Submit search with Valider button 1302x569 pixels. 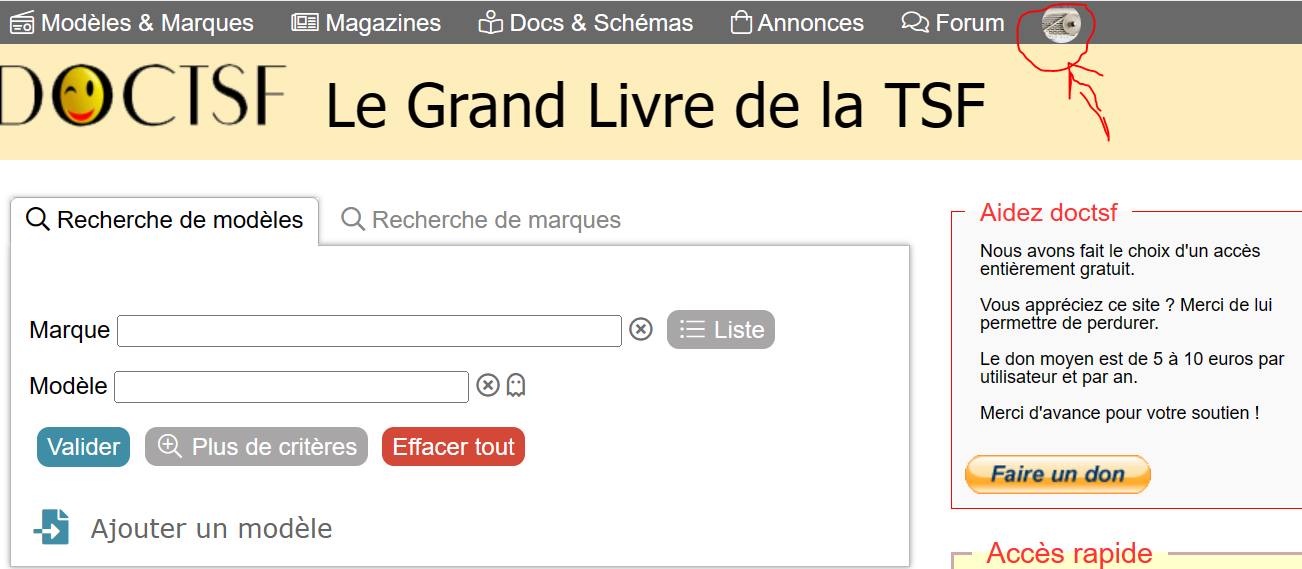tap(84, 447)
